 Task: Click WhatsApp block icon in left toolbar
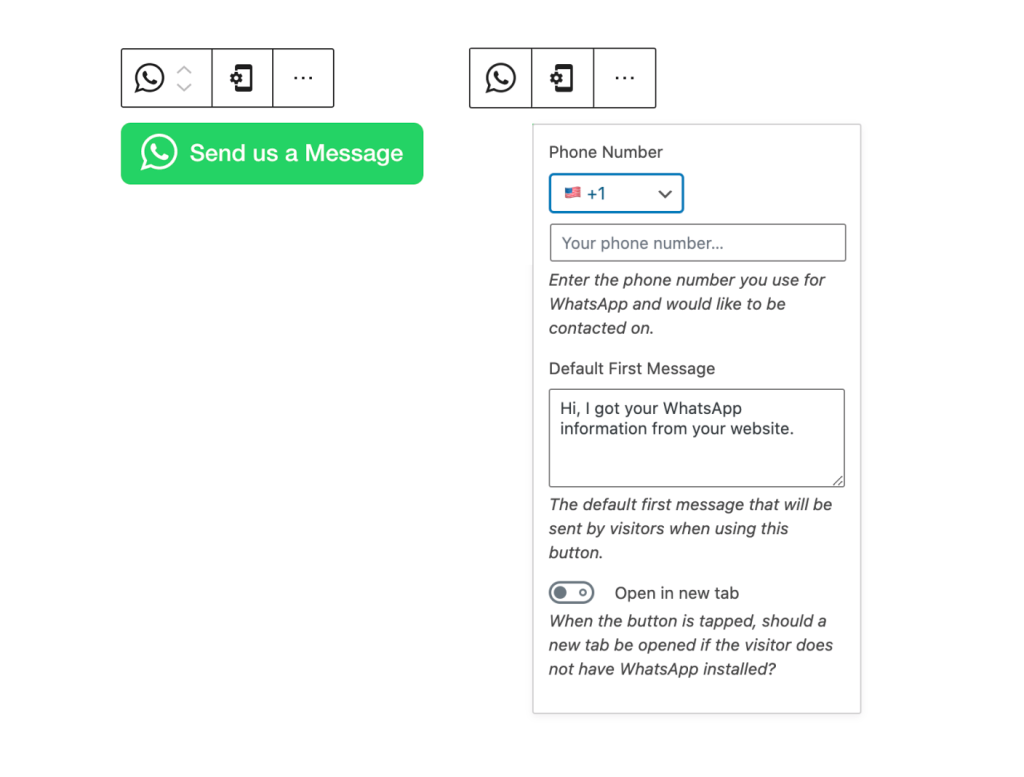coord(150,78)
